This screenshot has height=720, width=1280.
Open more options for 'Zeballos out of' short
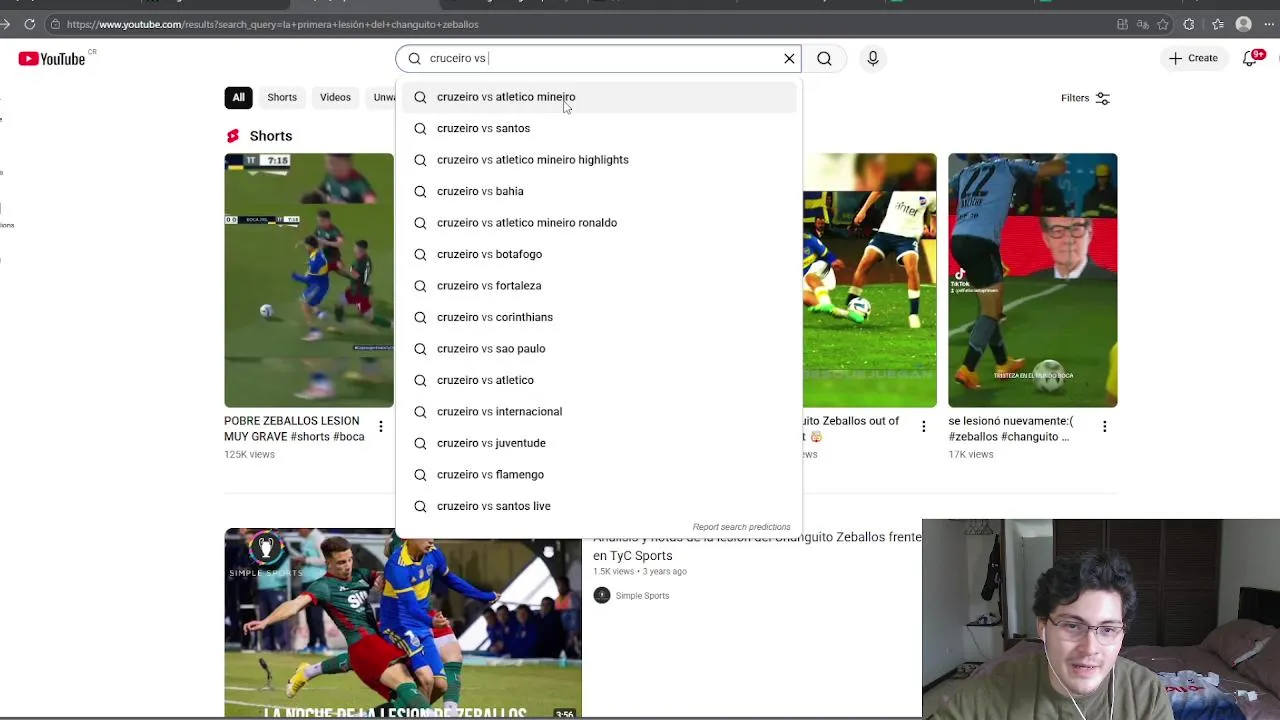(x=923, y=427)
